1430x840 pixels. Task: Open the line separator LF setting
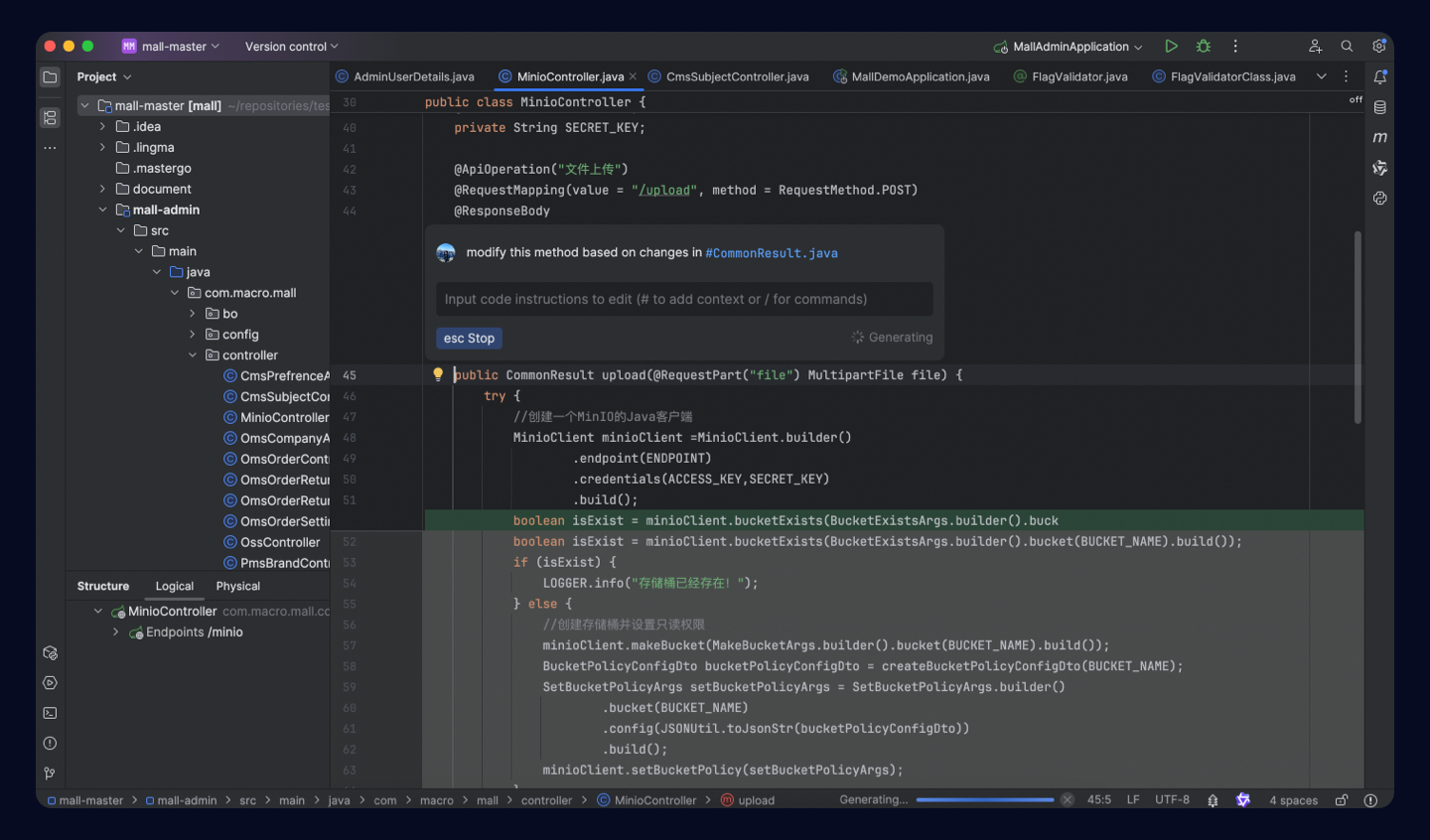(1133, 799)
